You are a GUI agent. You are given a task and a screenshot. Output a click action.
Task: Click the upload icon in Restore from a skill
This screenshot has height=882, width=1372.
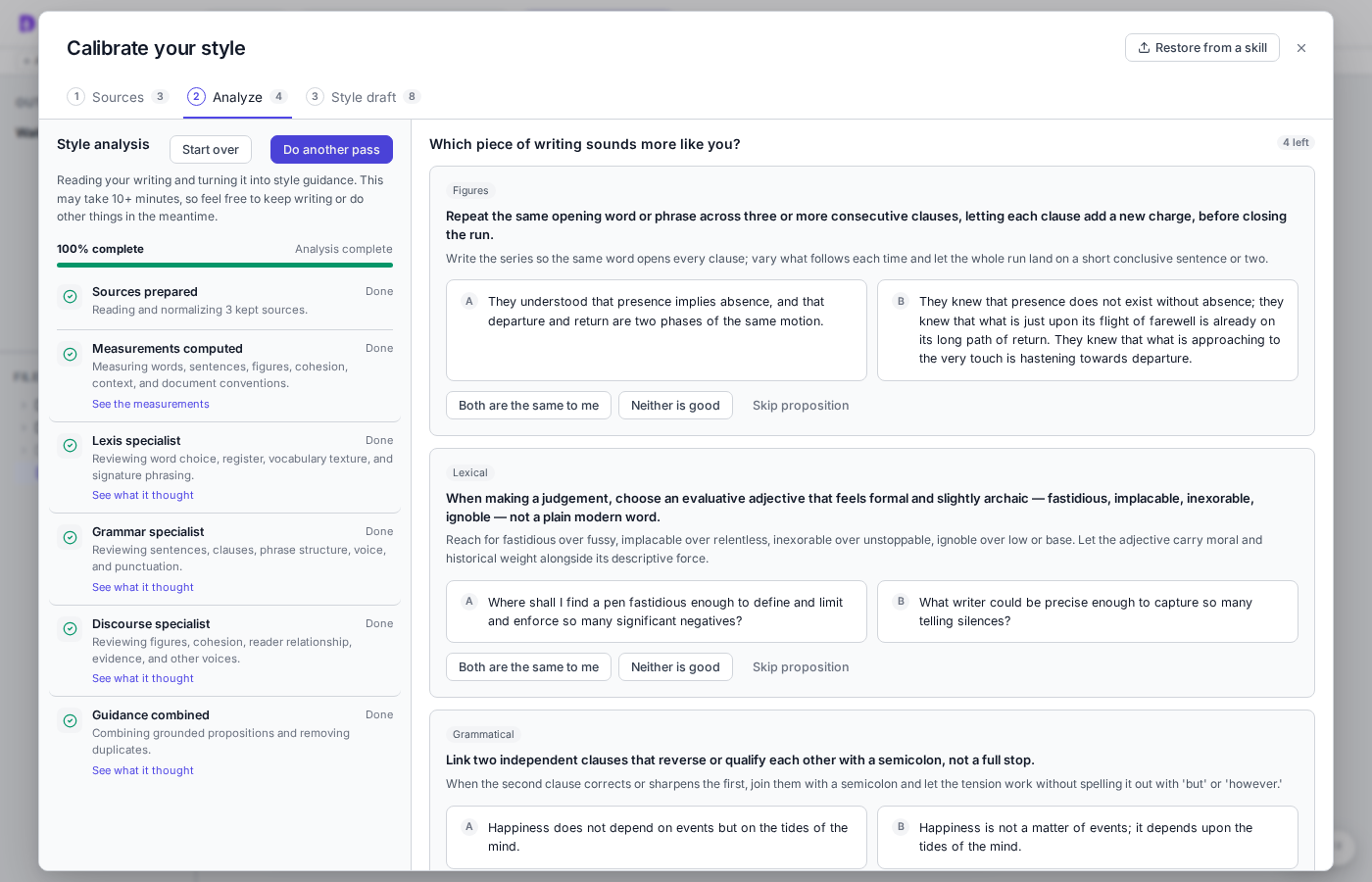tap(1144, 48)
